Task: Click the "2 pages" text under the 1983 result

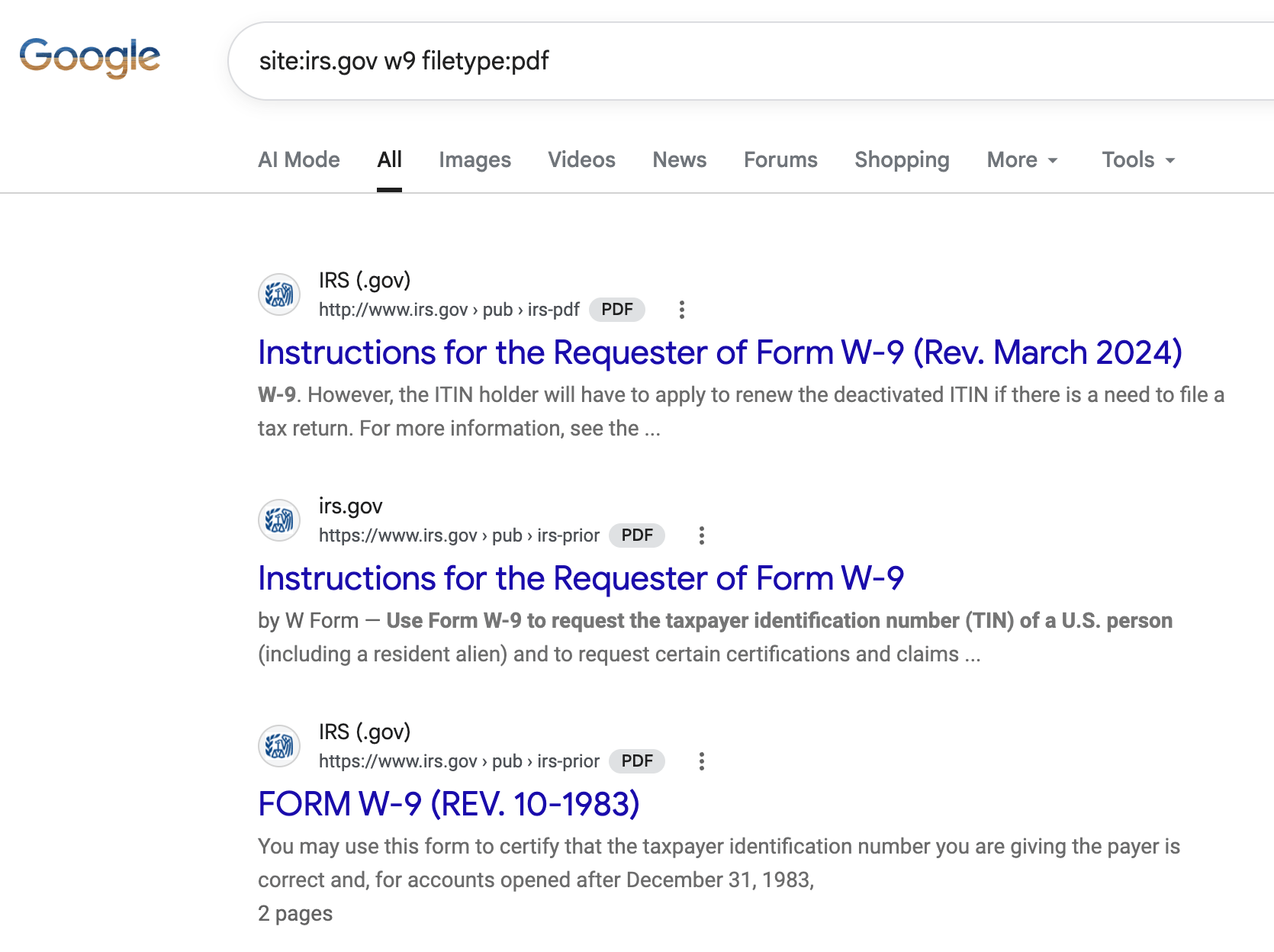Action: [295, 913]
